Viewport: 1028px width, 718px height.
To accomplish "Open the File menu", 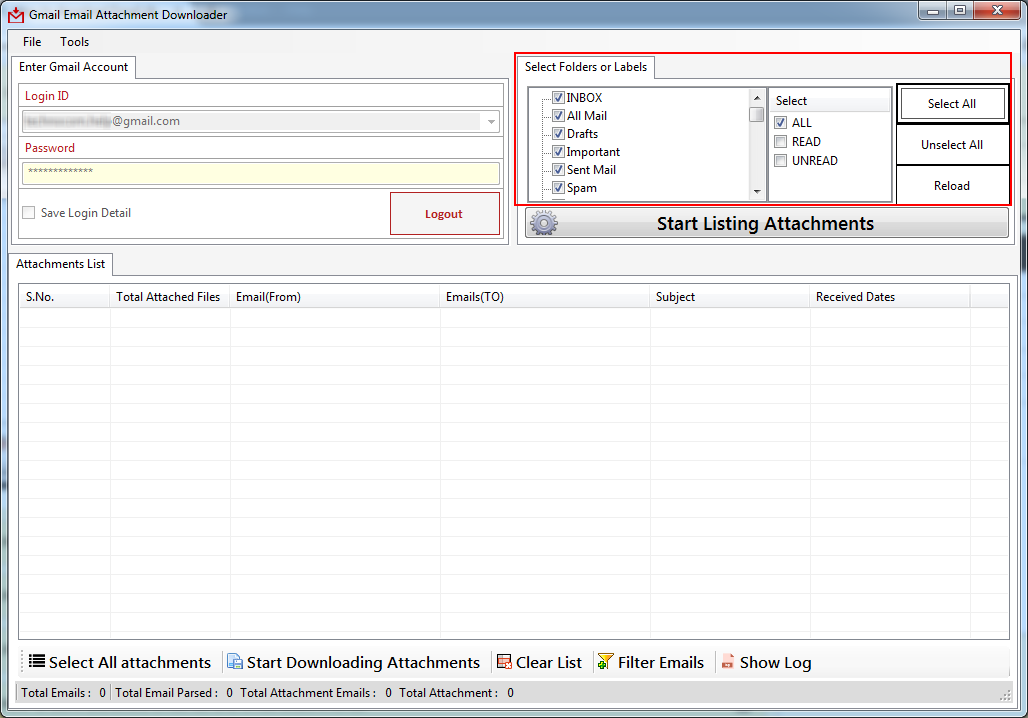I will coord(32,42).
